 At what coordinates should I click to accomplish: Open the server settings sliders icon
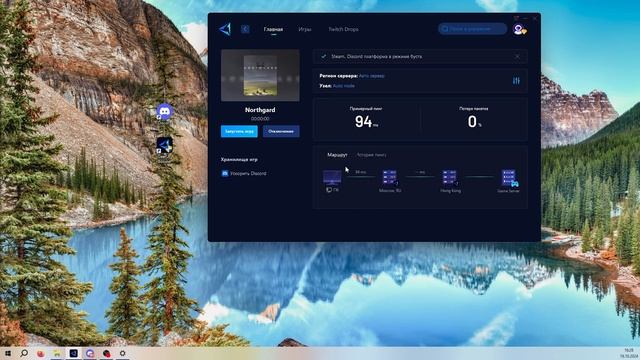(x=516, y=81)
